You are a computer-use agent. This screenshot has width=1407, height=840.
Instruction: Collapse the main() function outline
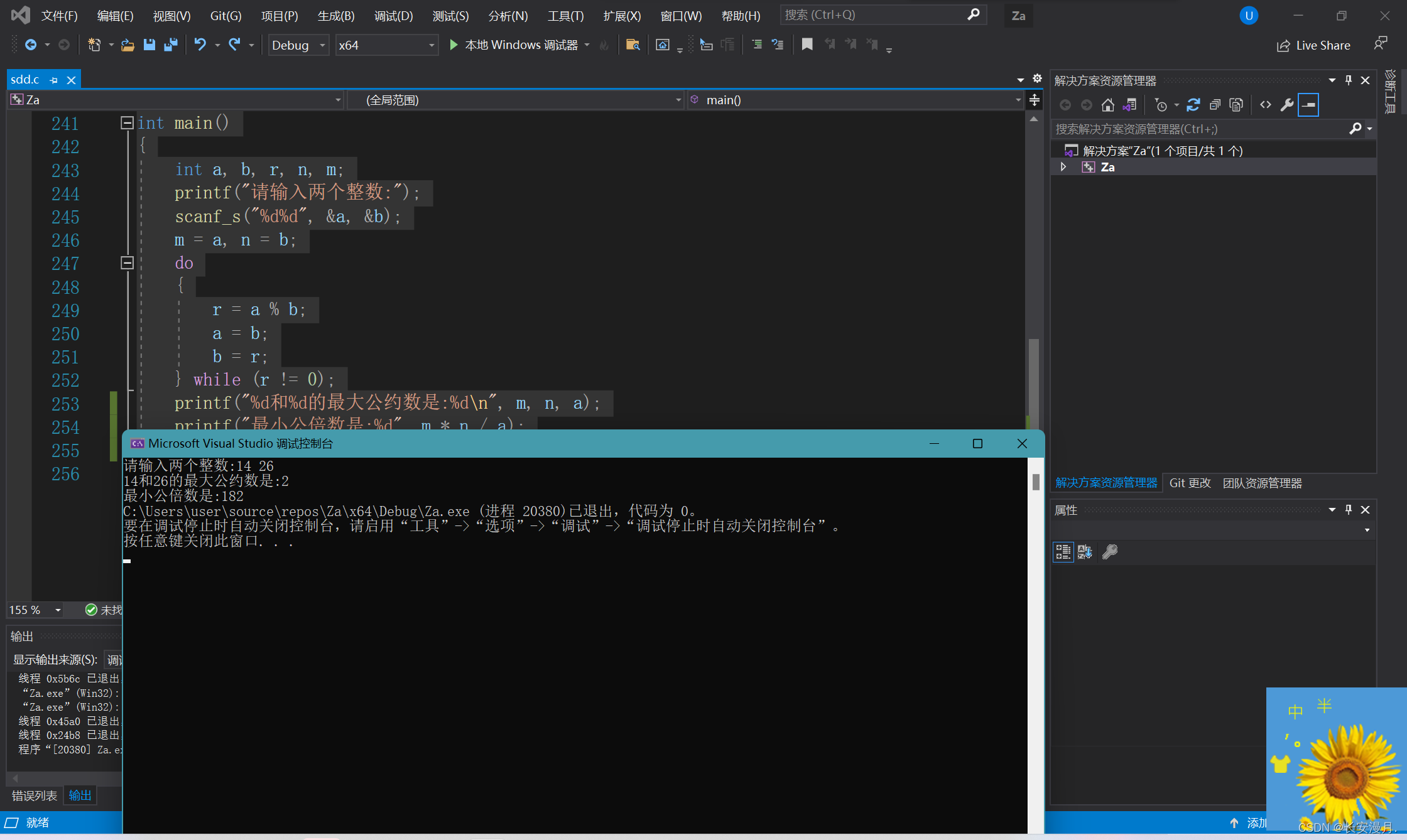127,123
